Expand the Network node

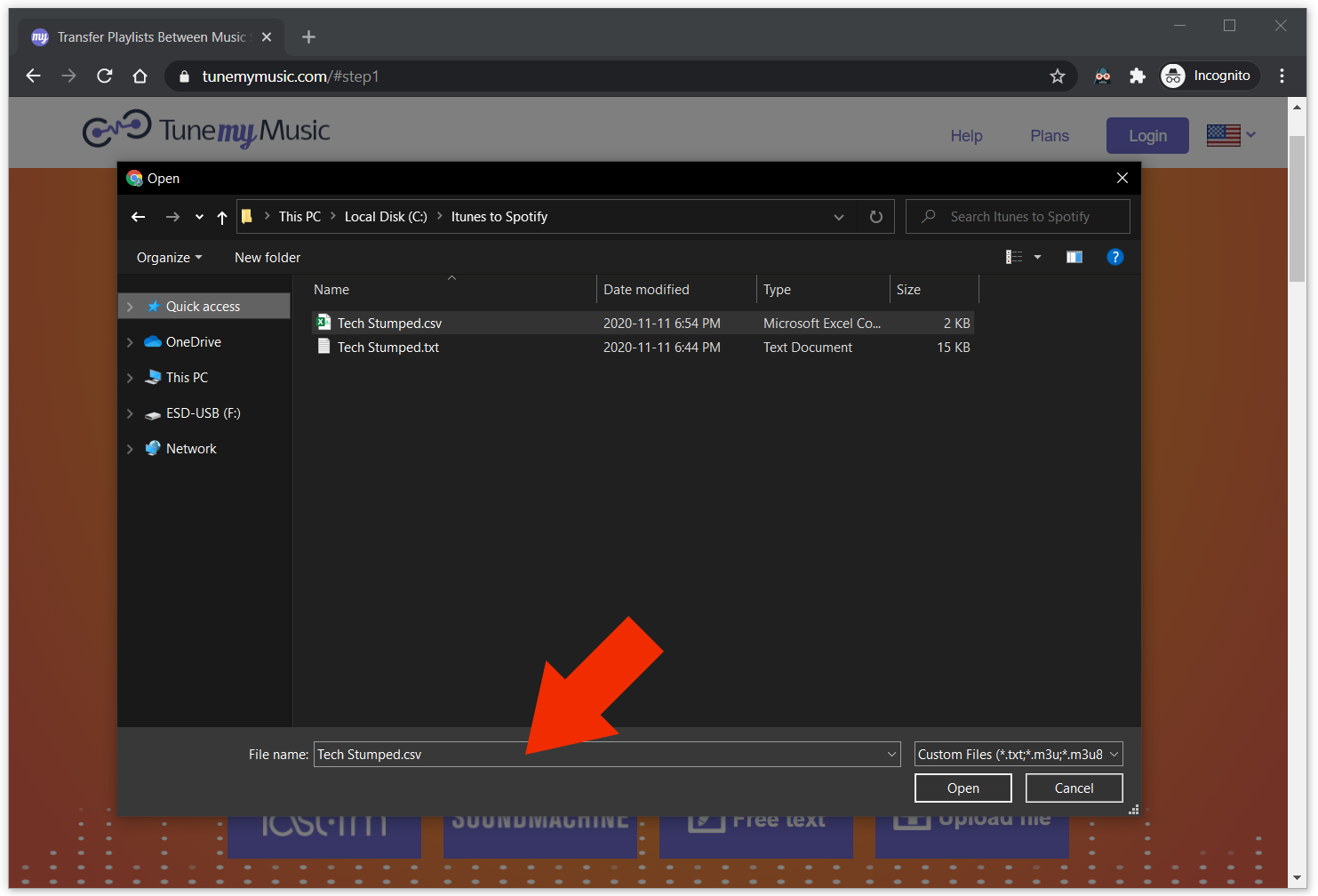click(x=130, y=449)
